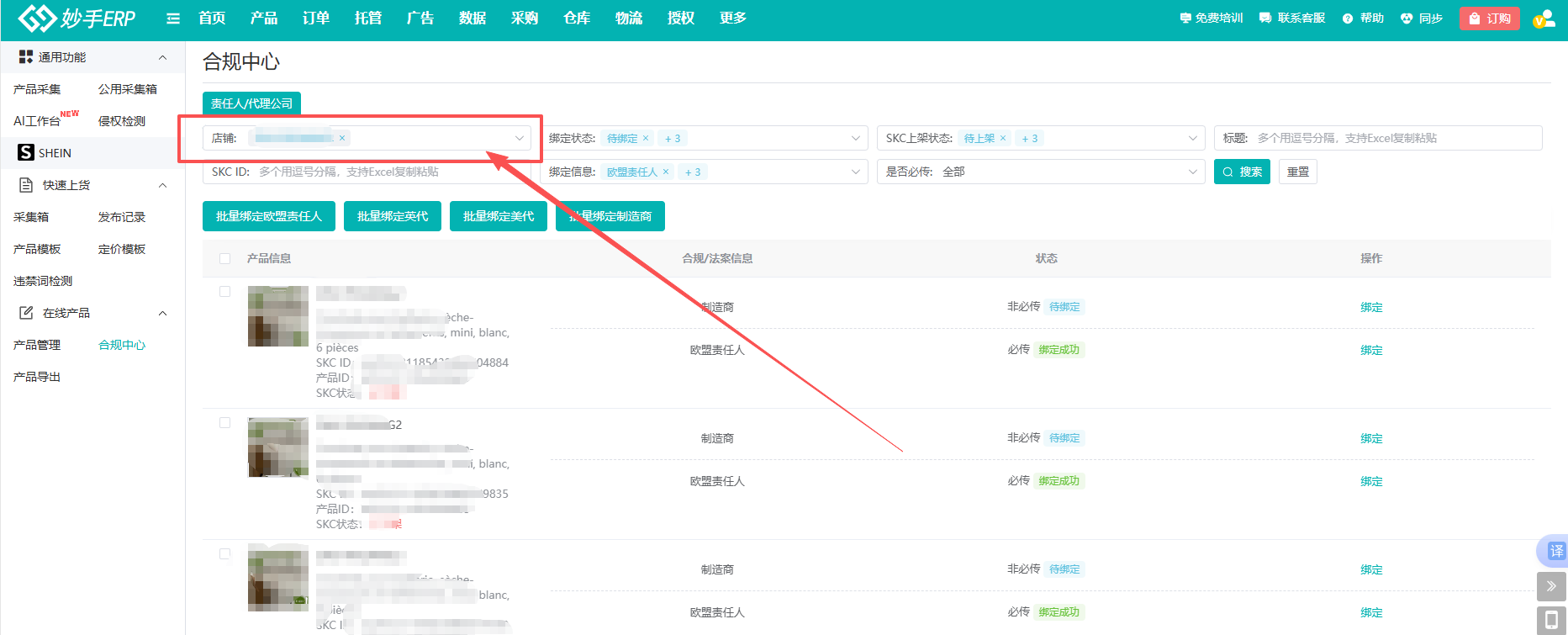Switch to the 责任人/代理公司 tab
Screen dimensions: 1568x635
pyautogui.click(x=251, y=103)
